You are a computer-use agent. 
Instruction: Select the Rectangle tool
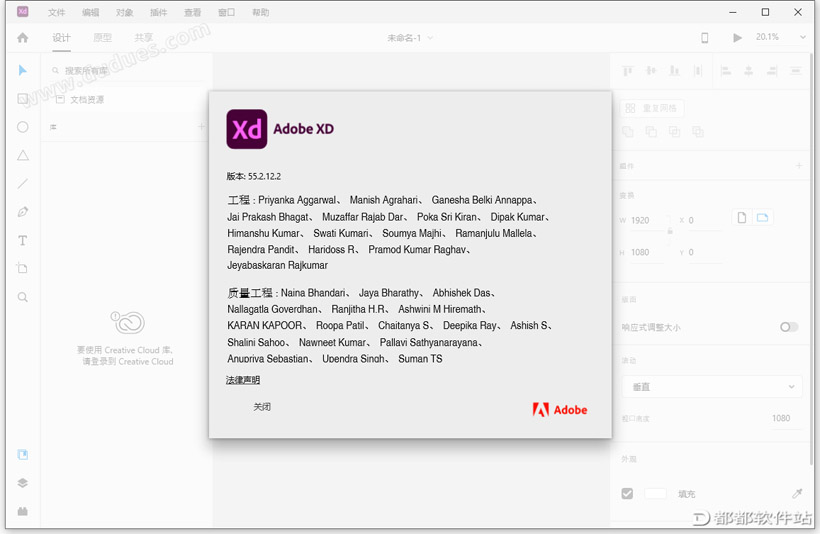22,98
